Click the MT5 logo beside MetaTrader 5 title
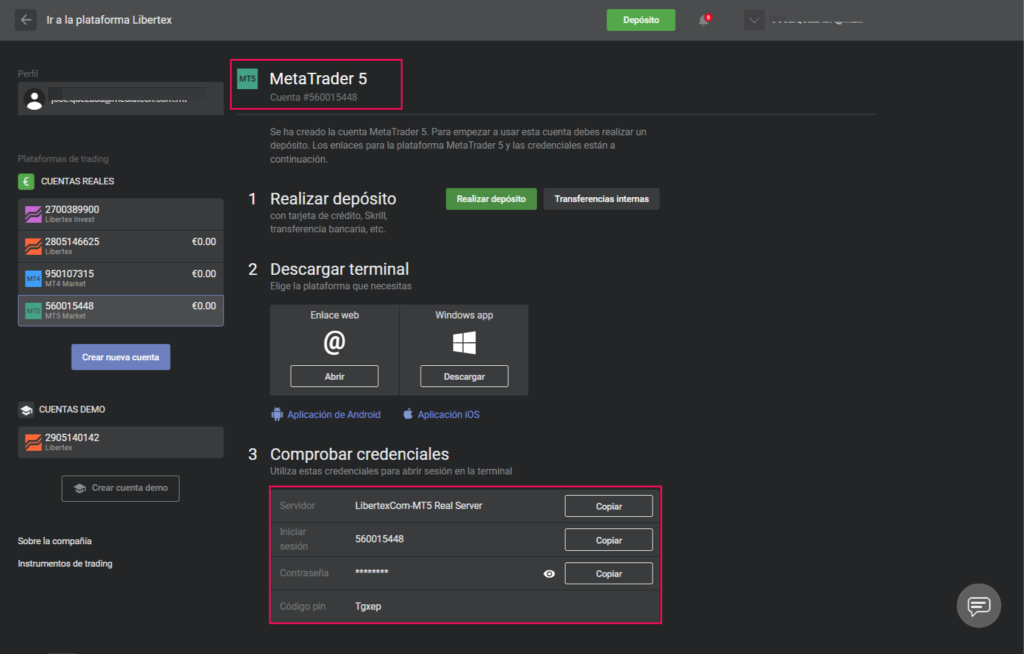 coord(247,78)
